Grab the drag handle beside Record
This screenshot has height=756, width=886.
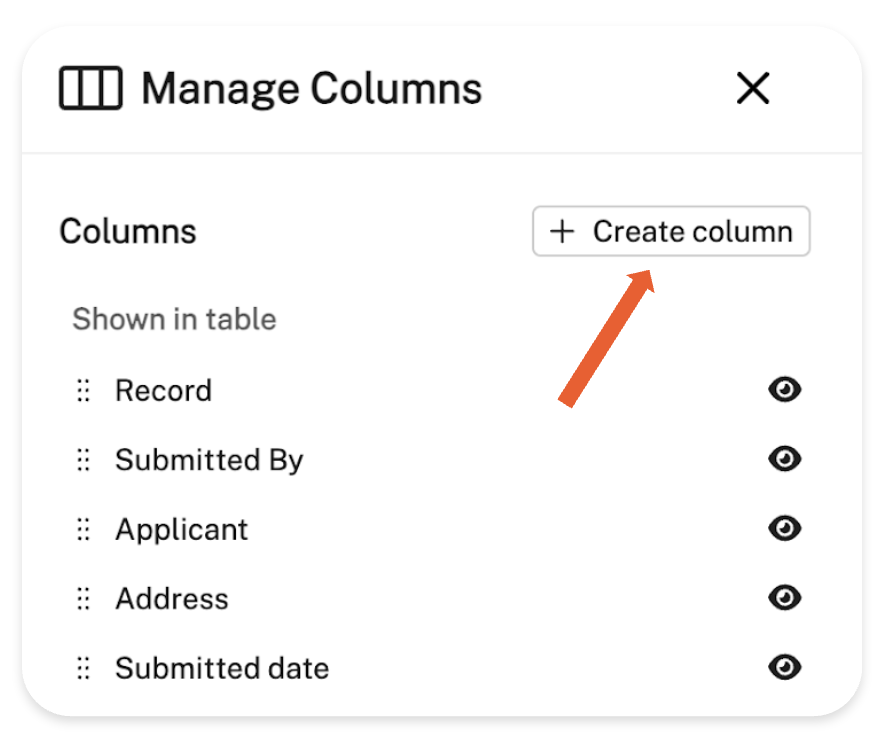click(84, 390)
